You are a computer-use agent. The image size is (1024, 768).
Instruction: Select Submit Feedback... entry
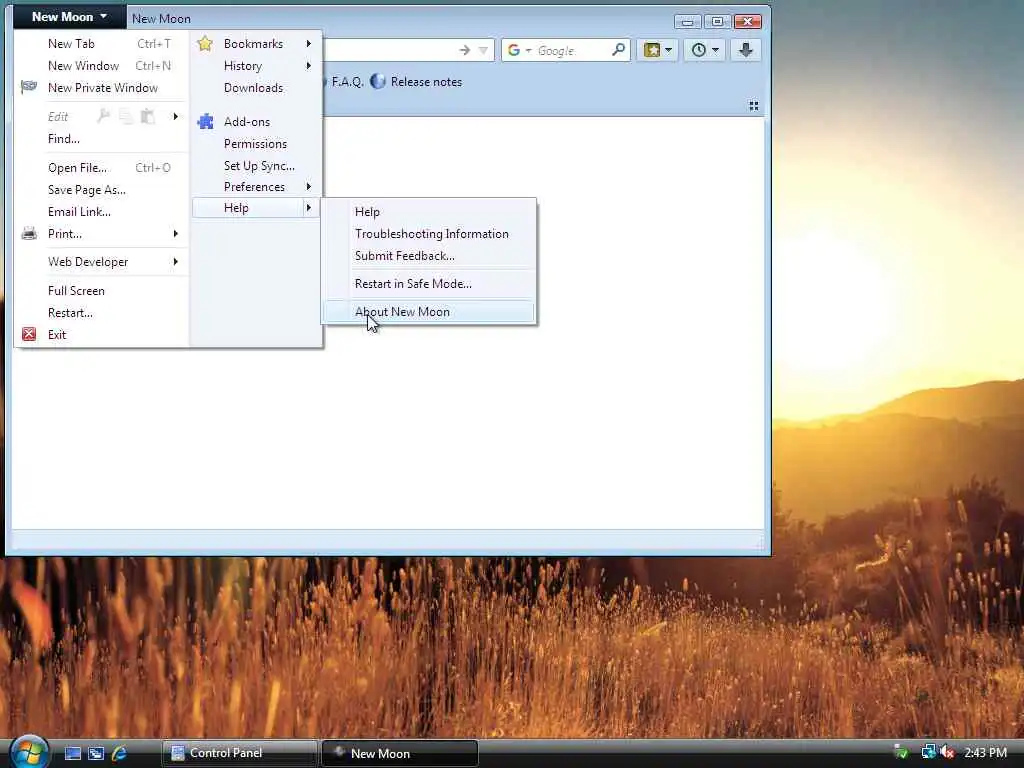tap(405, 256)
